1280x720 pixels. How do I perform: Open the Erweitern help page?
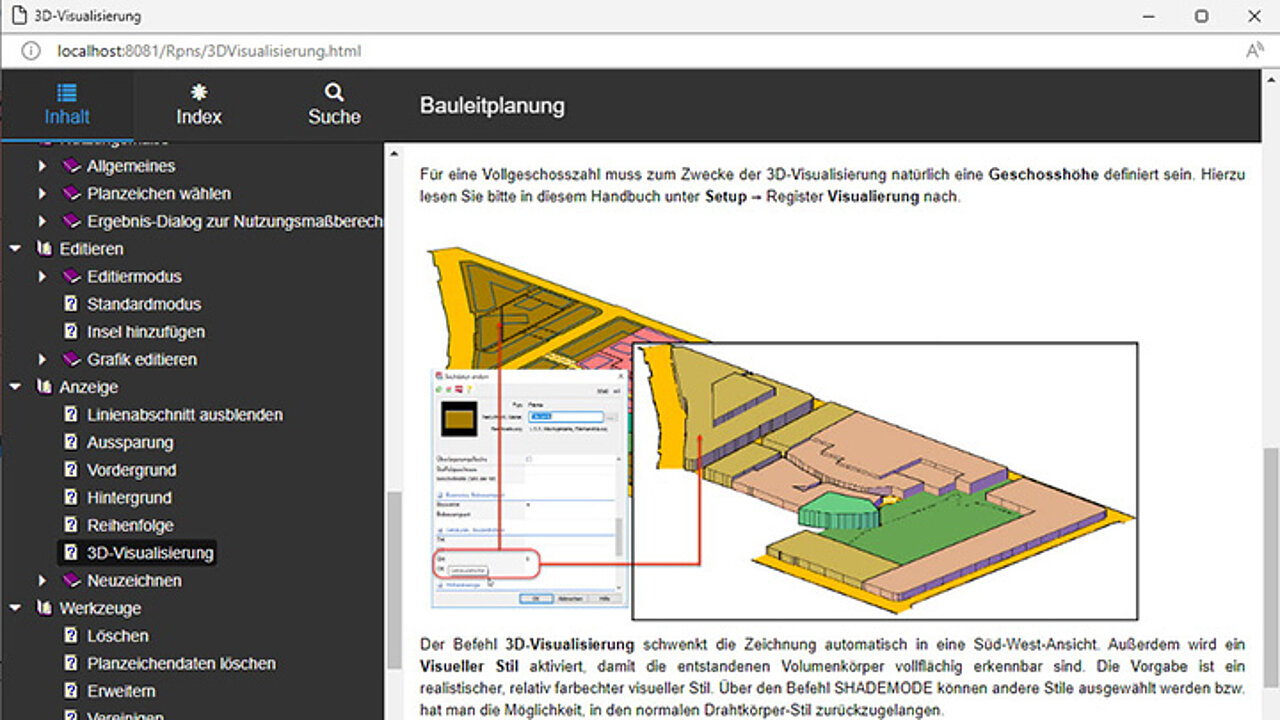(121, 691)
